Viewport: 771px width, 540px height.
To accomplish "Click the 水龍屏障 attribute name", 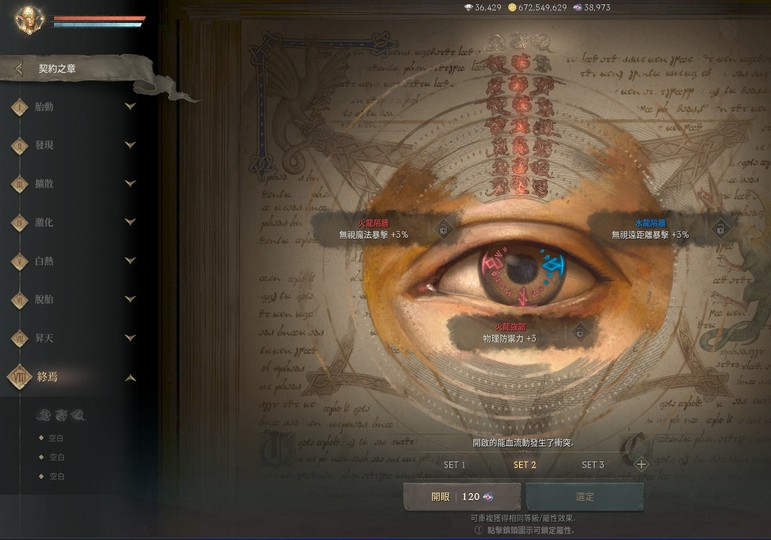I will (x=651, y=223).
